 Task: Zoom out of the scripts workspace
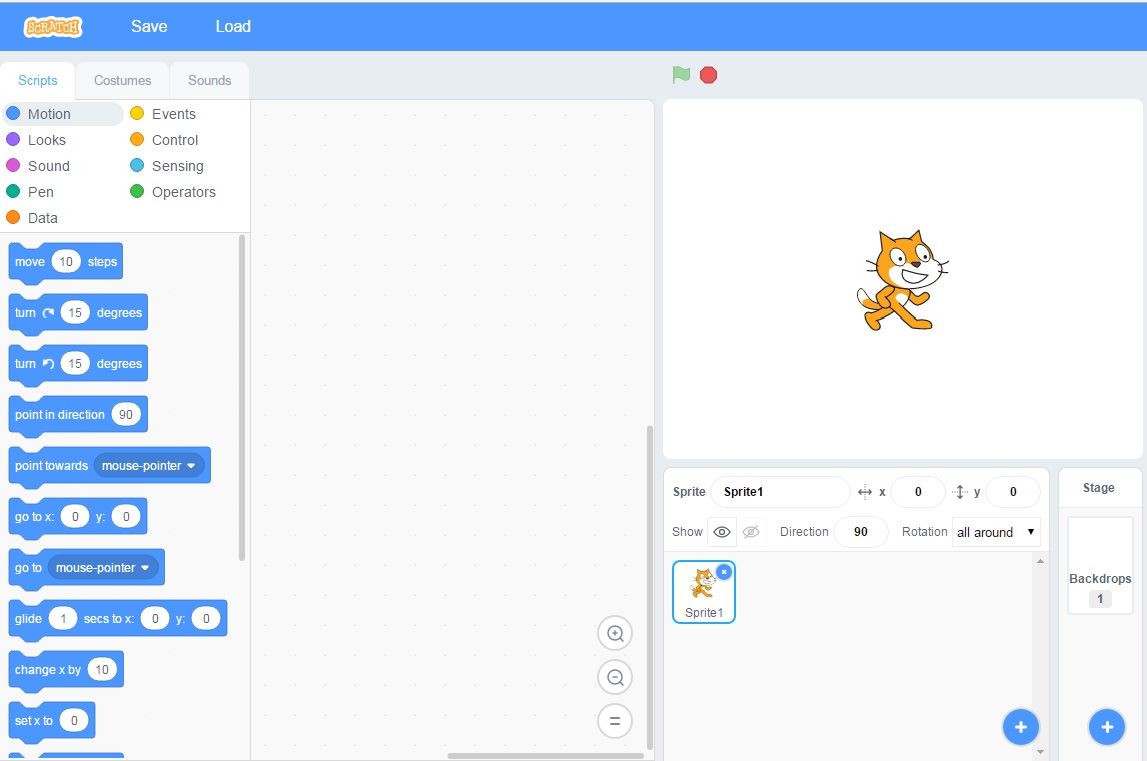coord(615,677)
